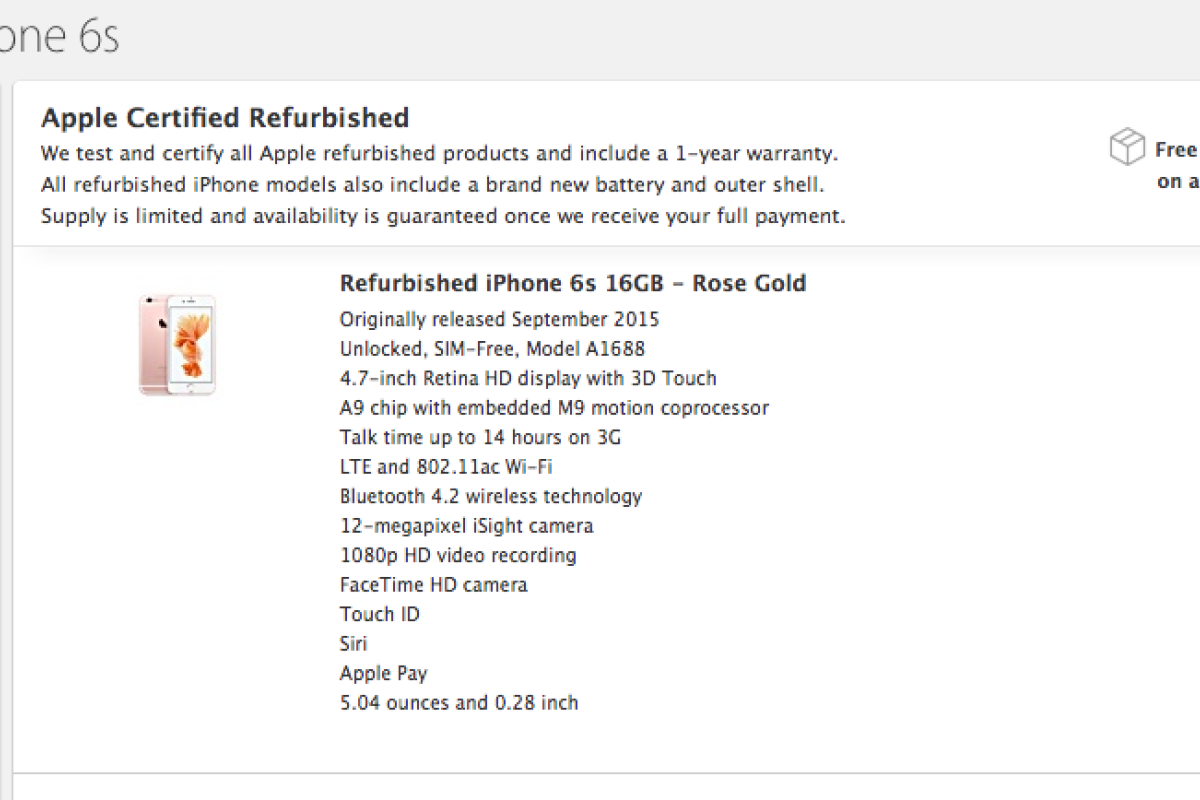This screenshot has width=1200, height=800.
Task: Click the 'Apple Pay' feature line
Action: [383, 673]
